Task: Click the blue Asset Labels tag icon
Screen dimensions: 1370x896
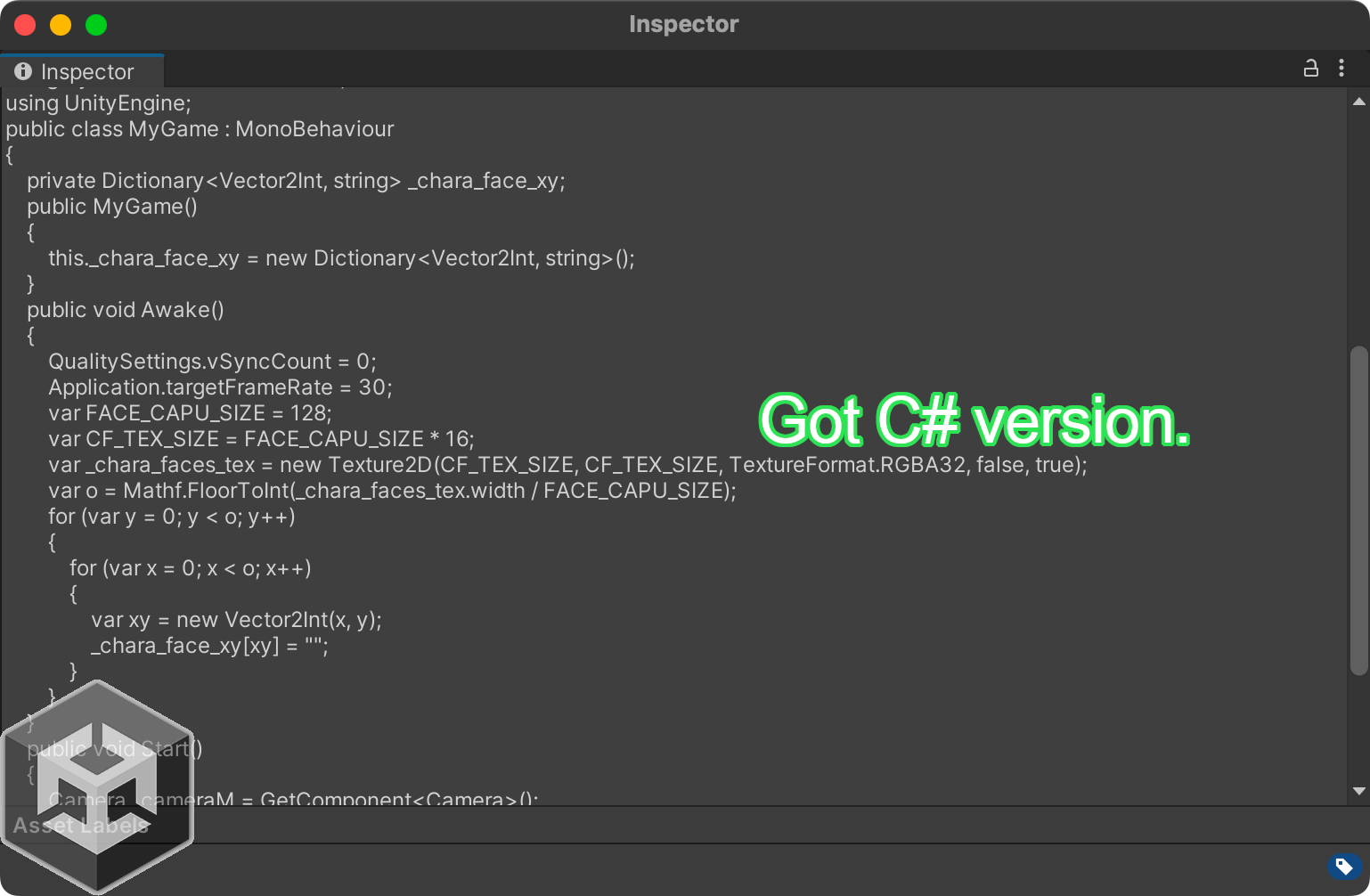Action: (1343, 866)
